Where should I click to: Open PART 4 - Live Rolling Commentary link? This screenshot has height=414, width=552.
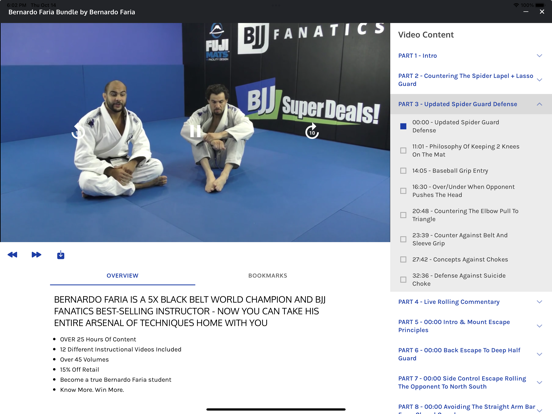pos(449,302)
